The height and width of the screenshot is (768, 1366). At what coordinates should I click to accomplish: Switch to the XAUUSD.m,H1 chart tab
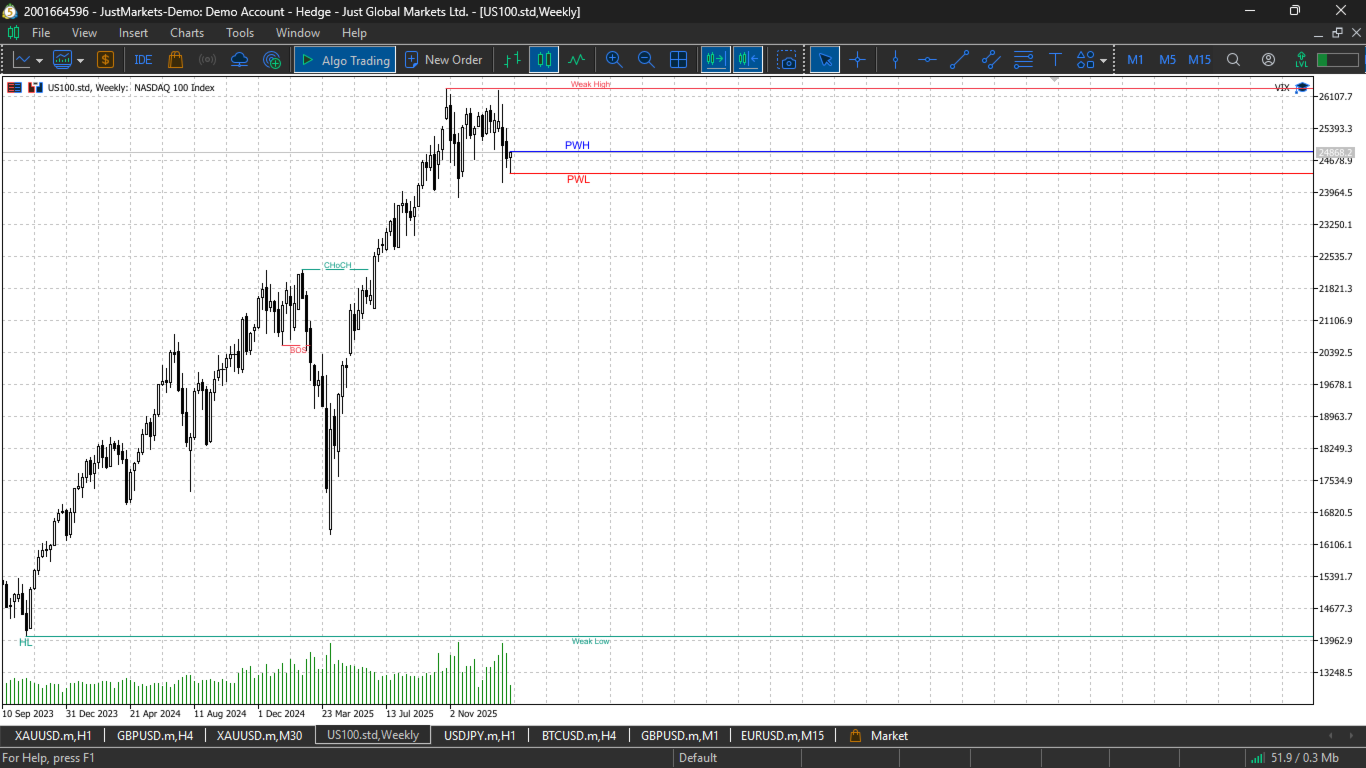tap(53, 736)
